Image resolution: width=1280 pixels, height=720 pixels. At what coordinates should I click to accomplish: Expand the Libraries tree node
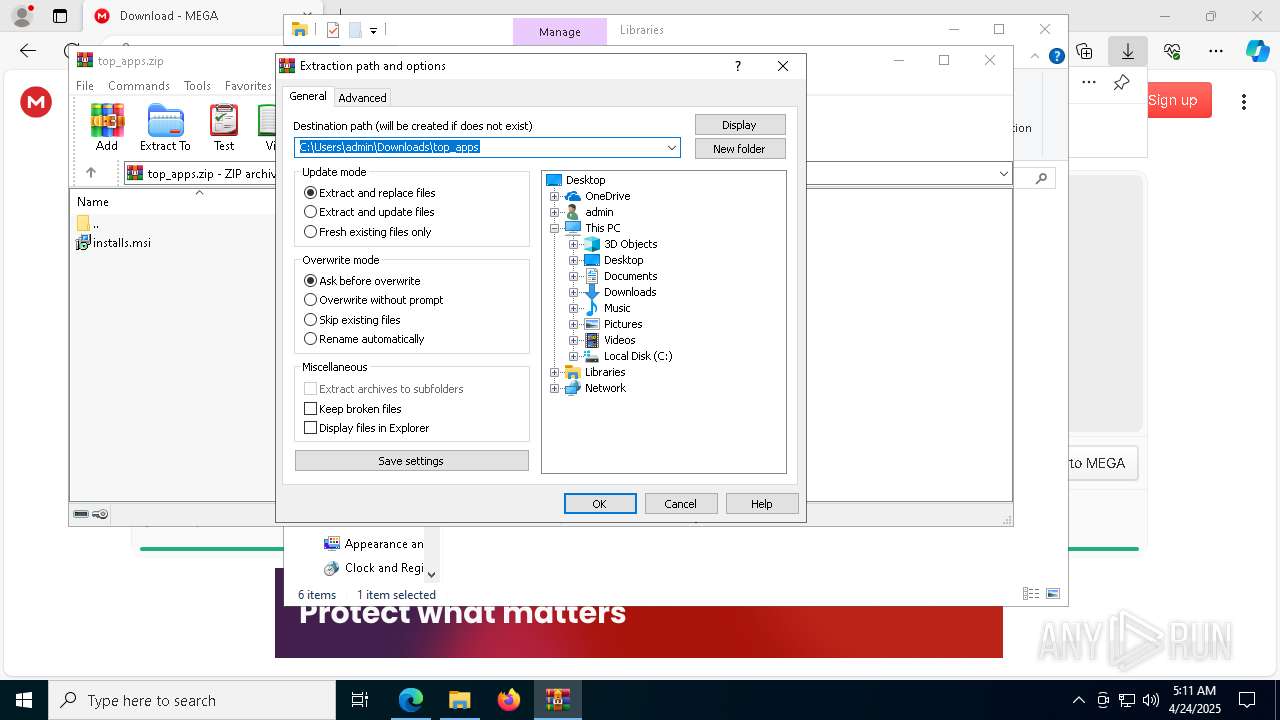(x=555, y=372)
